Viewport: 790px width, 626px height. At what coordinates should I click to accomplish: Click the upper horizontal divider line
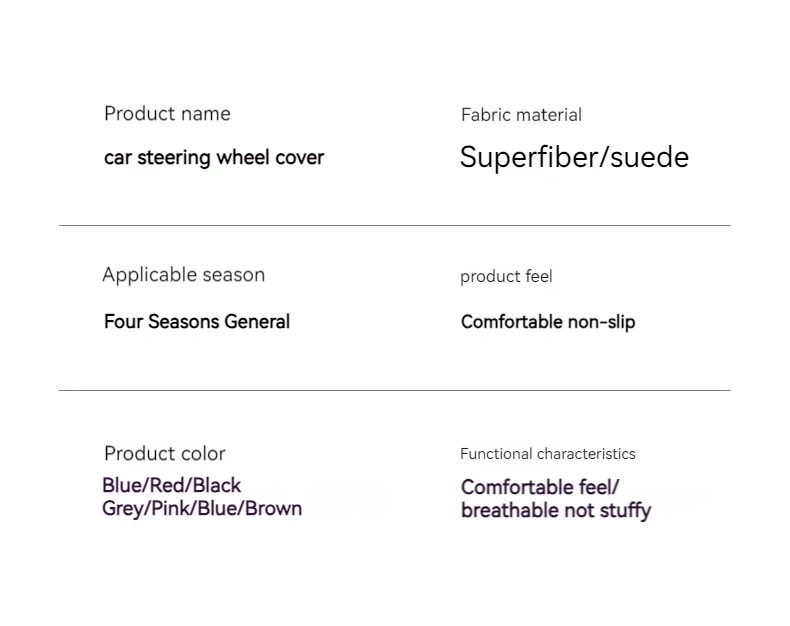394,225
